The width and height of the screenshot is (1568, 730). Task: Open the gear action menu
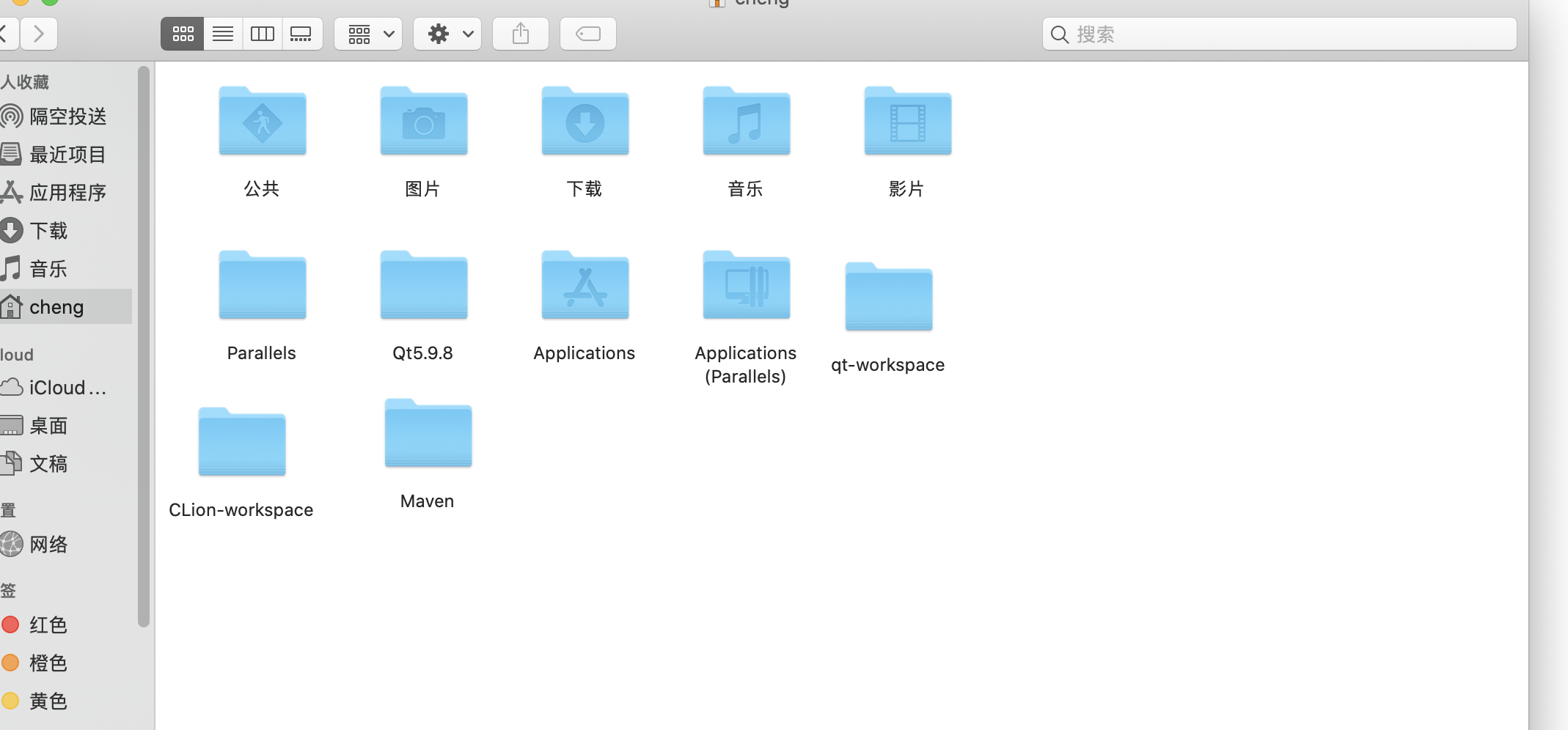pyautogui.click(x=447, y=34)
